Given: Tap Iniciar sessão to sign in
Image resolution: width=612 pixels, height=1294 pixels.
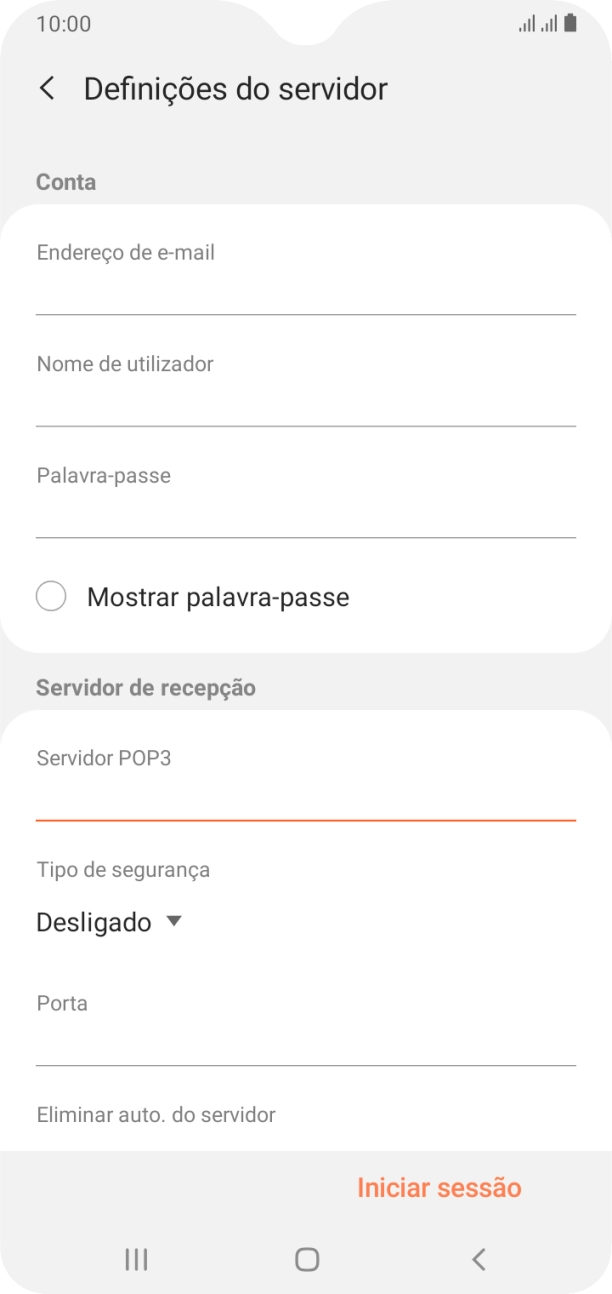Looking at the screenshot, I should pos(440,1187).
